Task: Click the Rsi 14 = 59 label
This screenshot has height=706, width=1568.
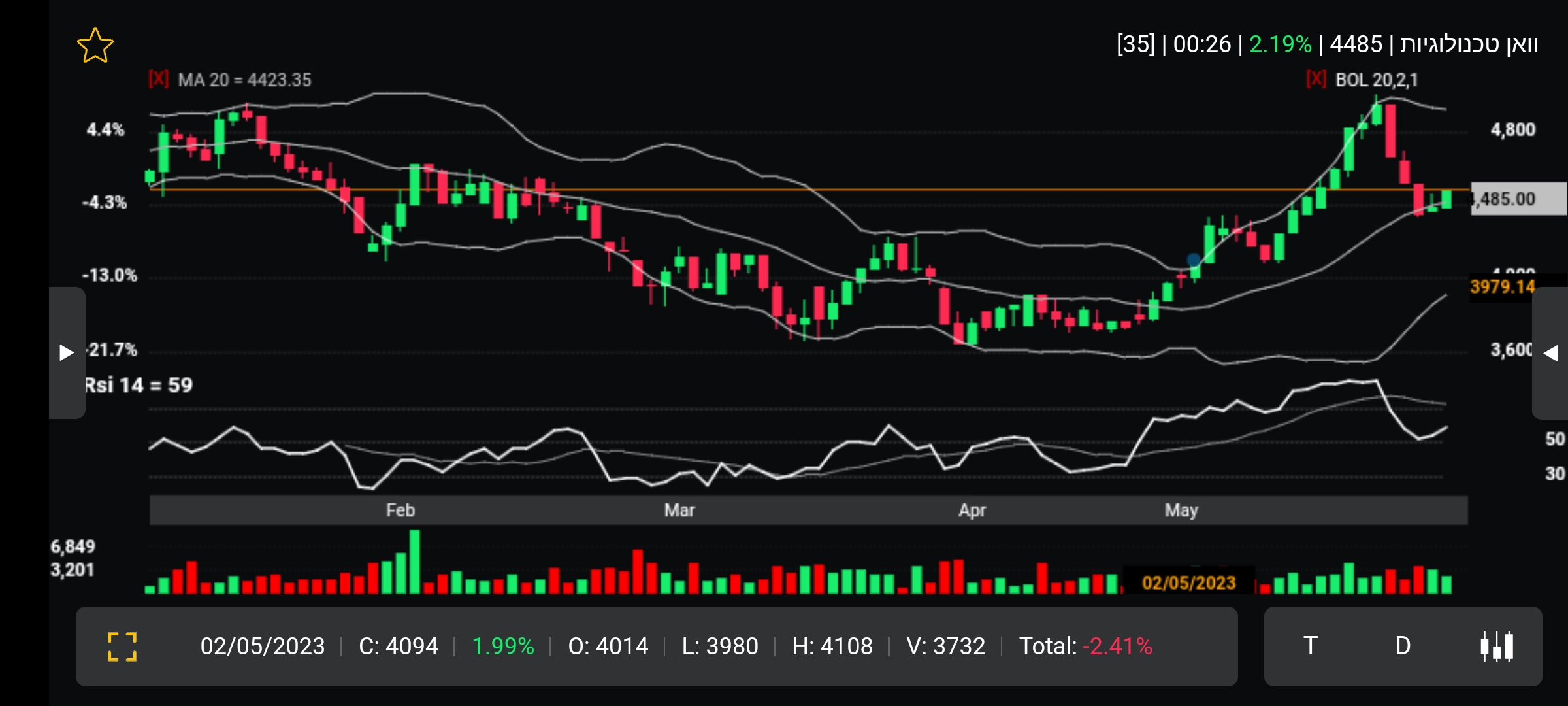Action: 139,385
